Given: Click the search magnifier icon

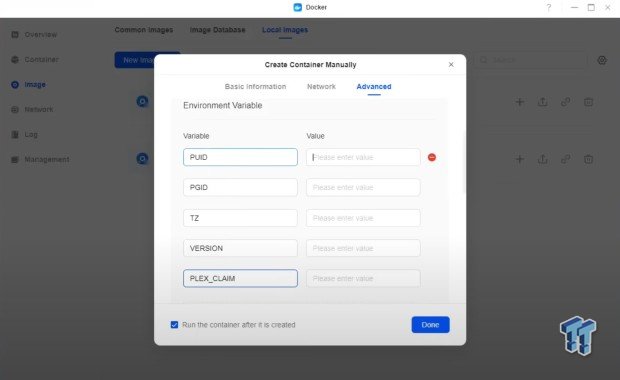Looking at the screenshot, I should pos(484,60).
